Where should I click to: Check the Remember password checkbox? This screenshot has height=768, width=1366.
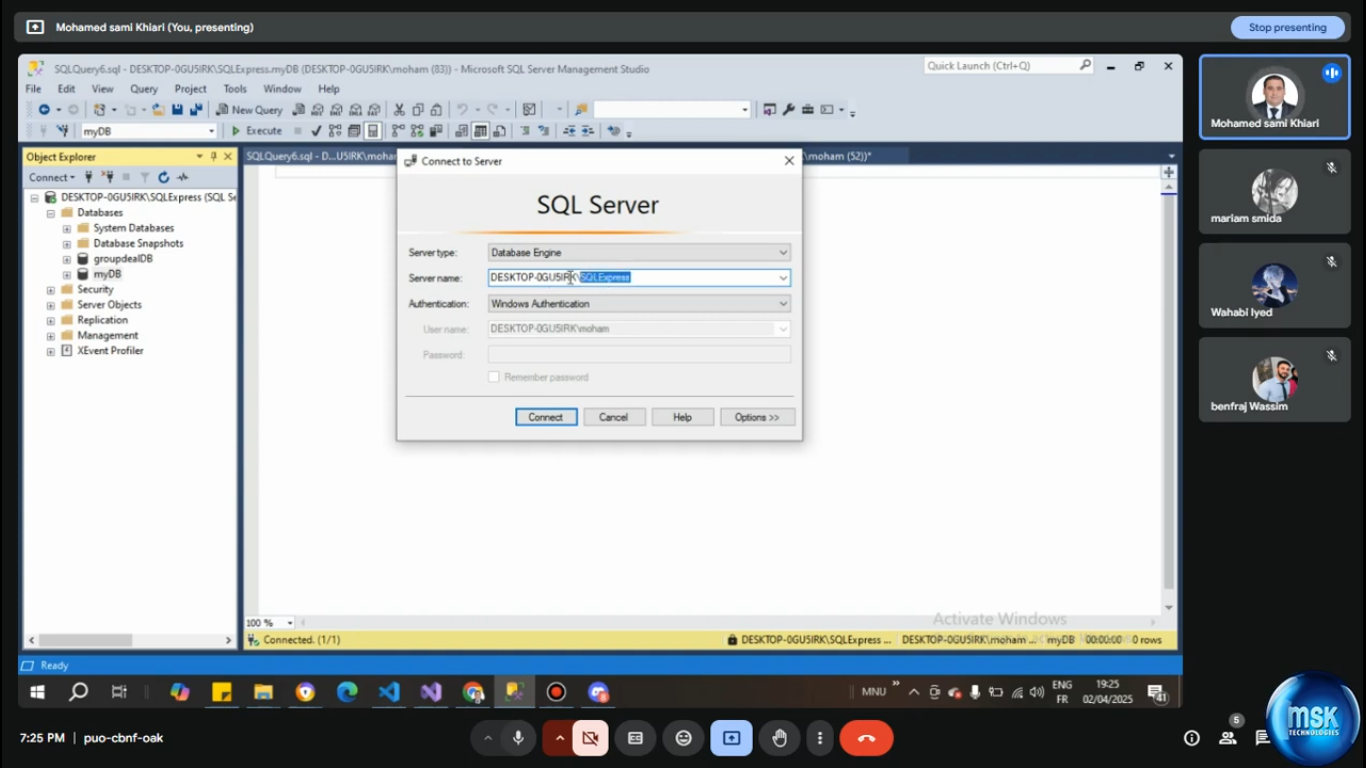(494, 377)
